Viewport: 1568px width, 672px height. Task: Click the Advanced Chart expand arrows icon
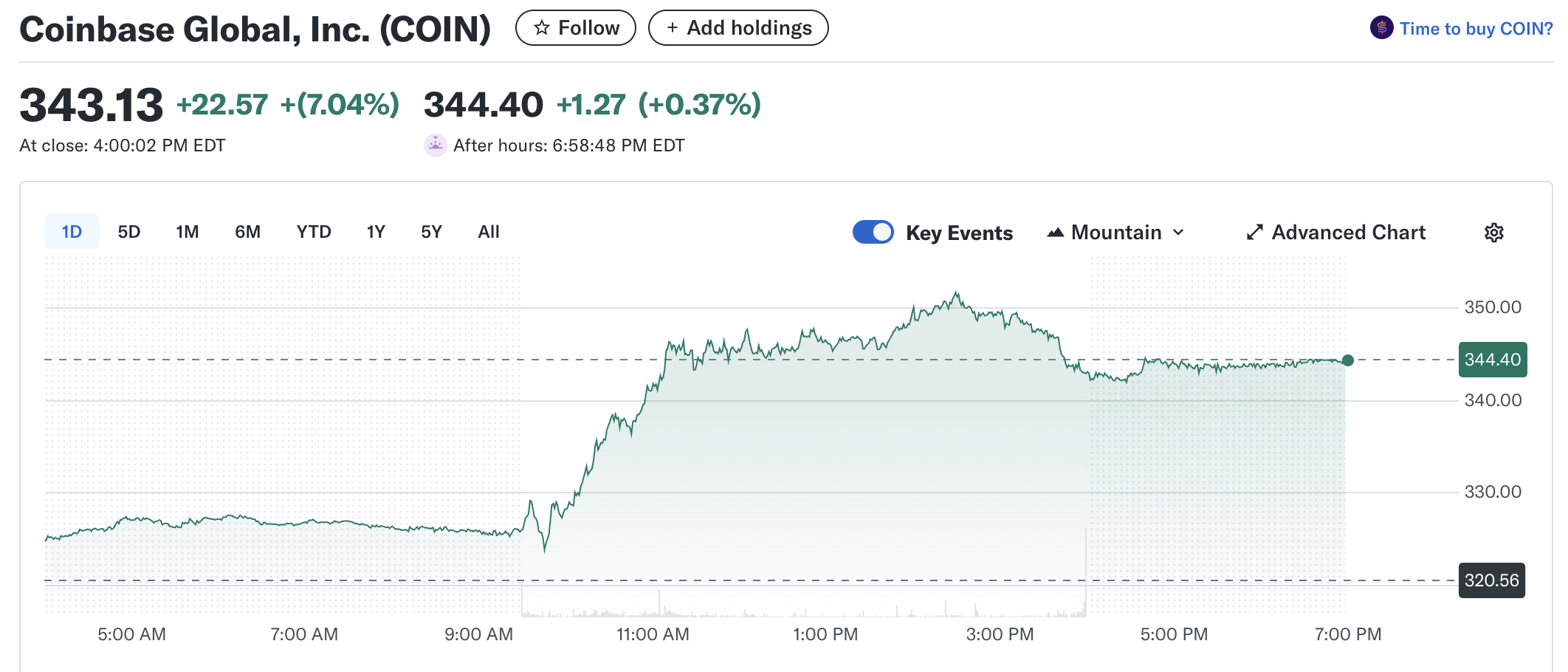[1254, 233]
